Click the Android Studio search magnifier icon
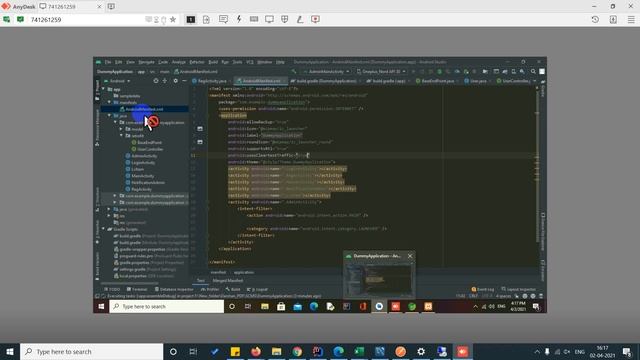 pos(533,71)
